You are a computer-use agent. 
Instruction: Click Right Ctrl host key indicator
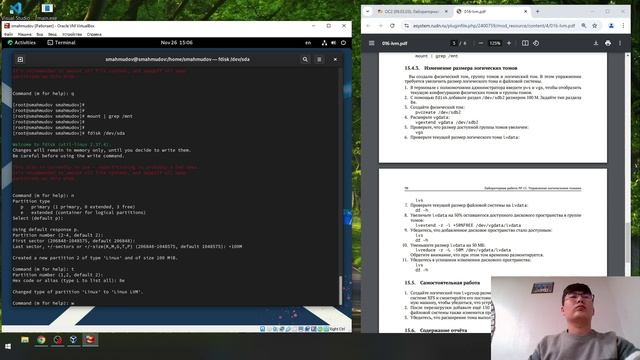[337, 329]
